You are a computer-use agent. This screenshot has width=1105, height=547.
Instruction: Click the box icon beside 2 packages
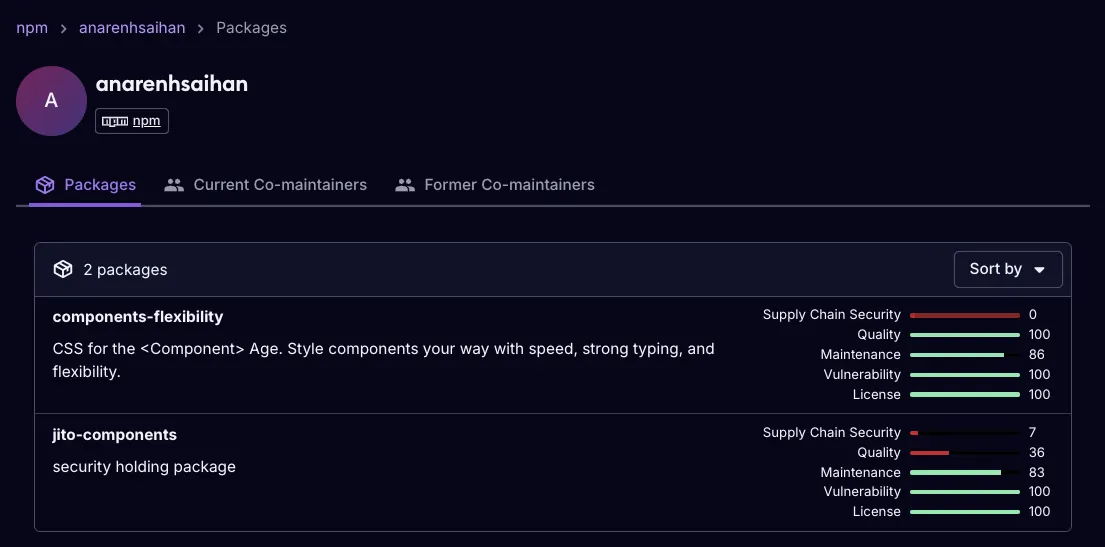pyautogui.click(x=63, y=269)
